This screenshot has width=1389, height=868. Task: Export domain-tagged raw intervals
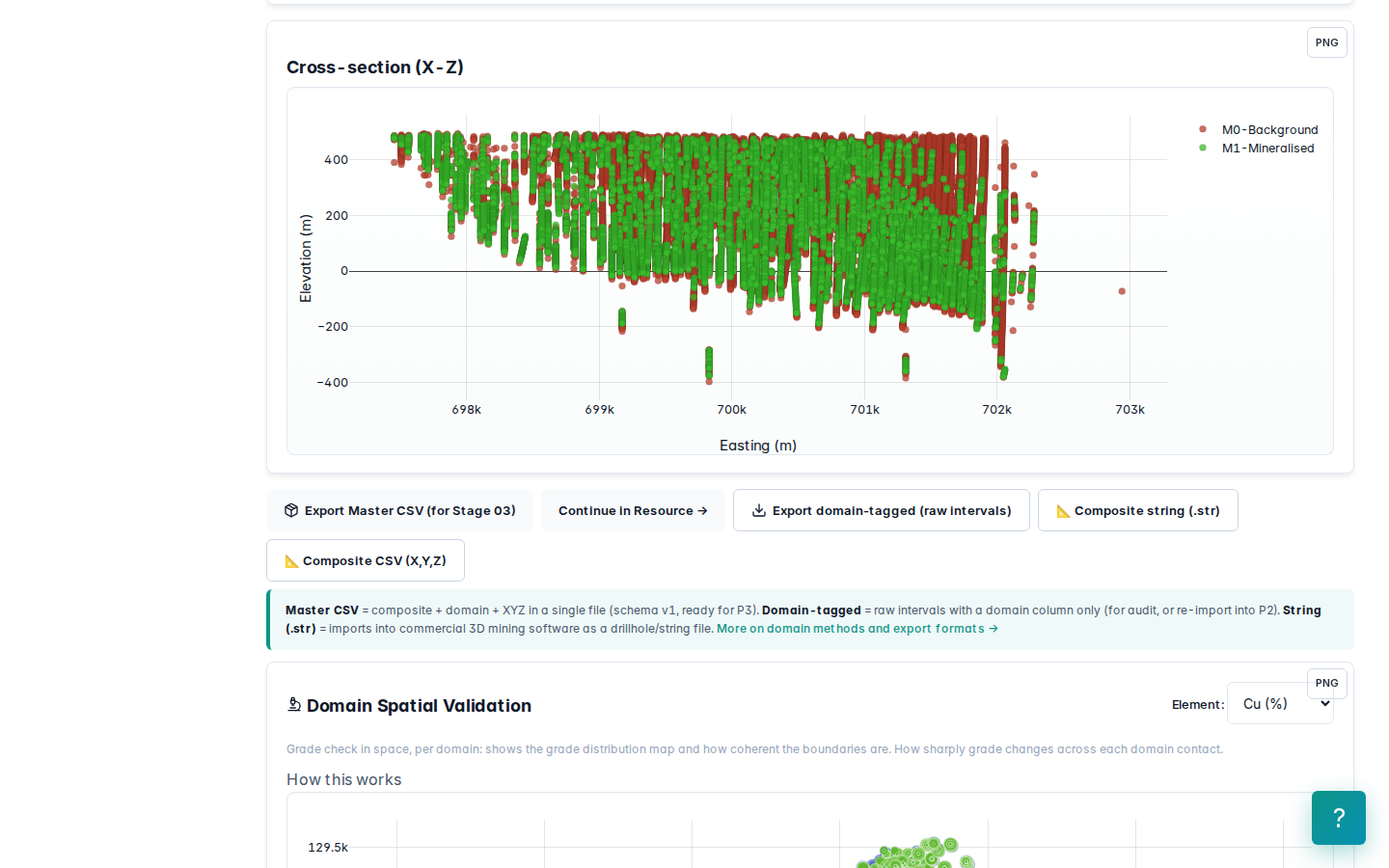[882, 510]
